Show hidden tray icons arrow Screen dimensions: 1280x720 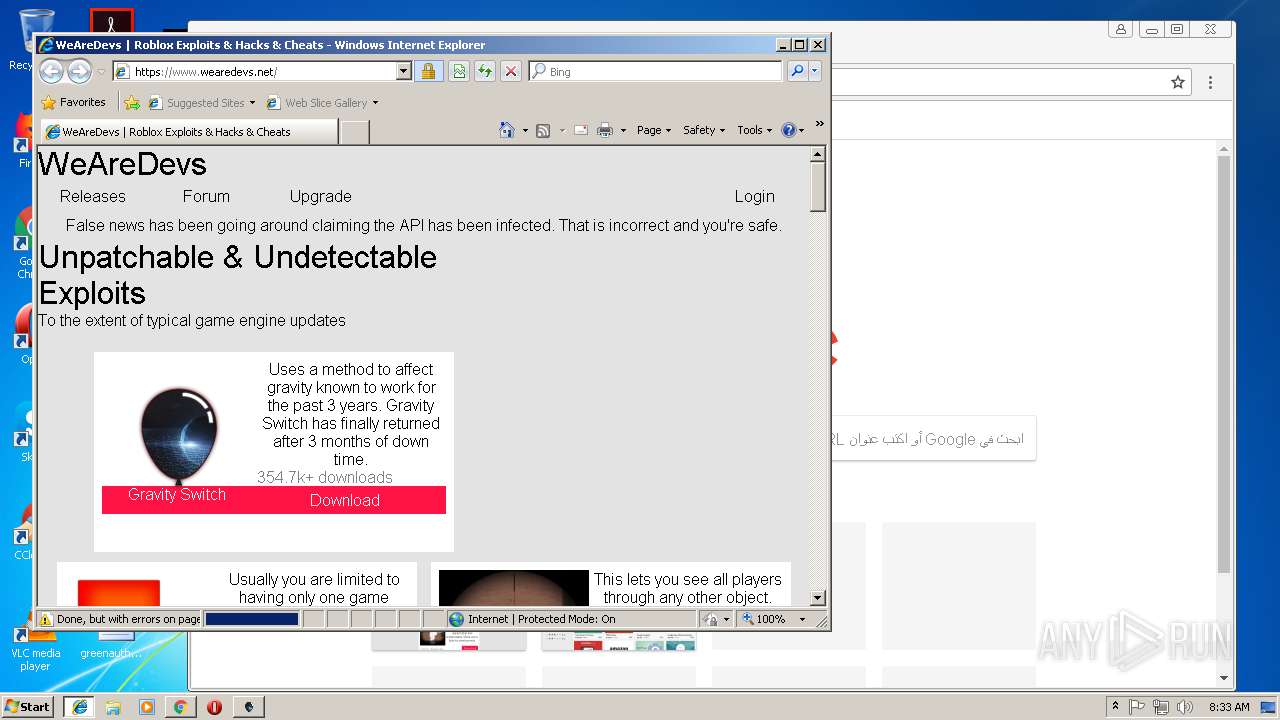(x=1116, y=706)
